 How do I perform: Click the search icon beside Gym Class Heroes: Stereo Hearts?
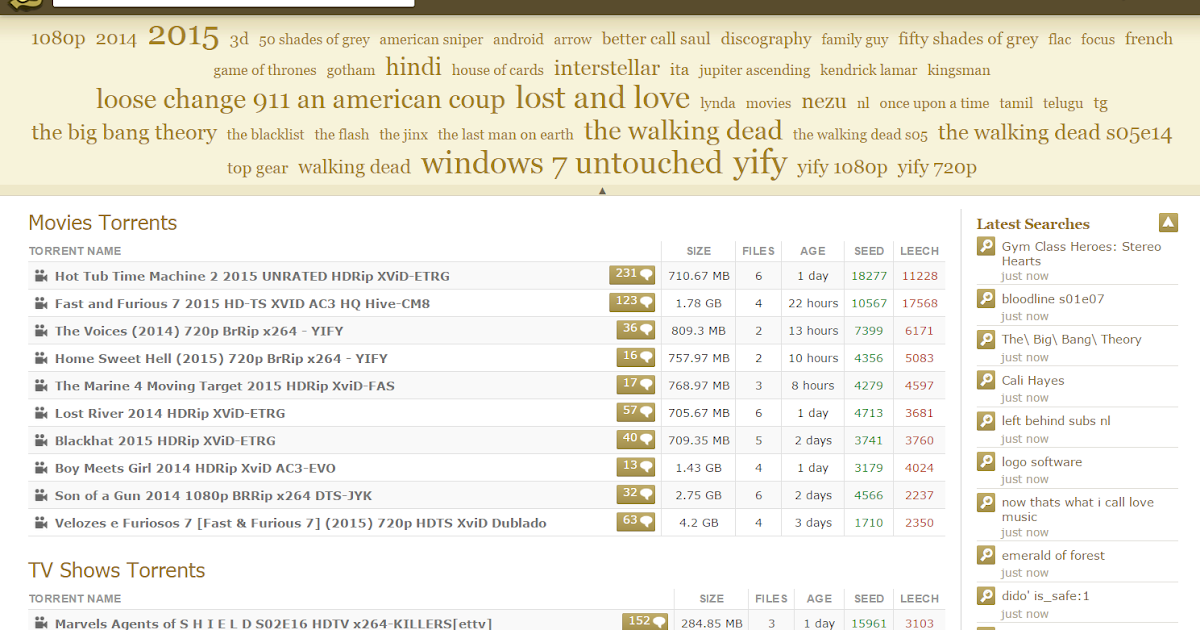pyautogui.click(x=986, y=247)
